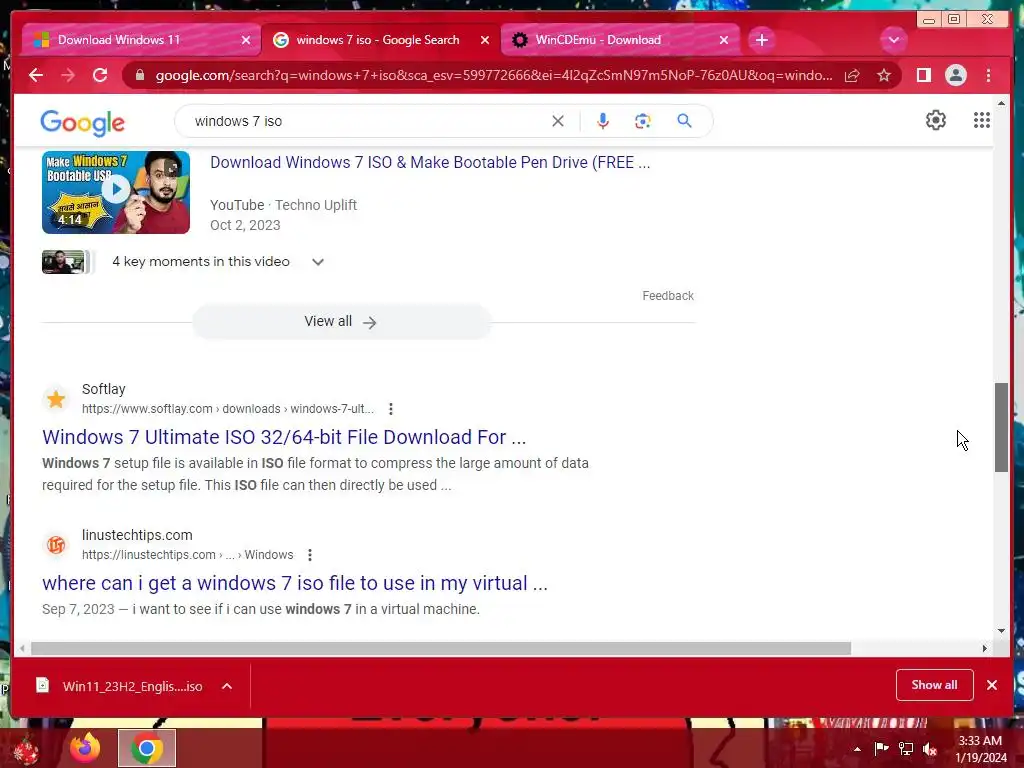Click the page scroll down arrow

click(x=1001, y=630)
